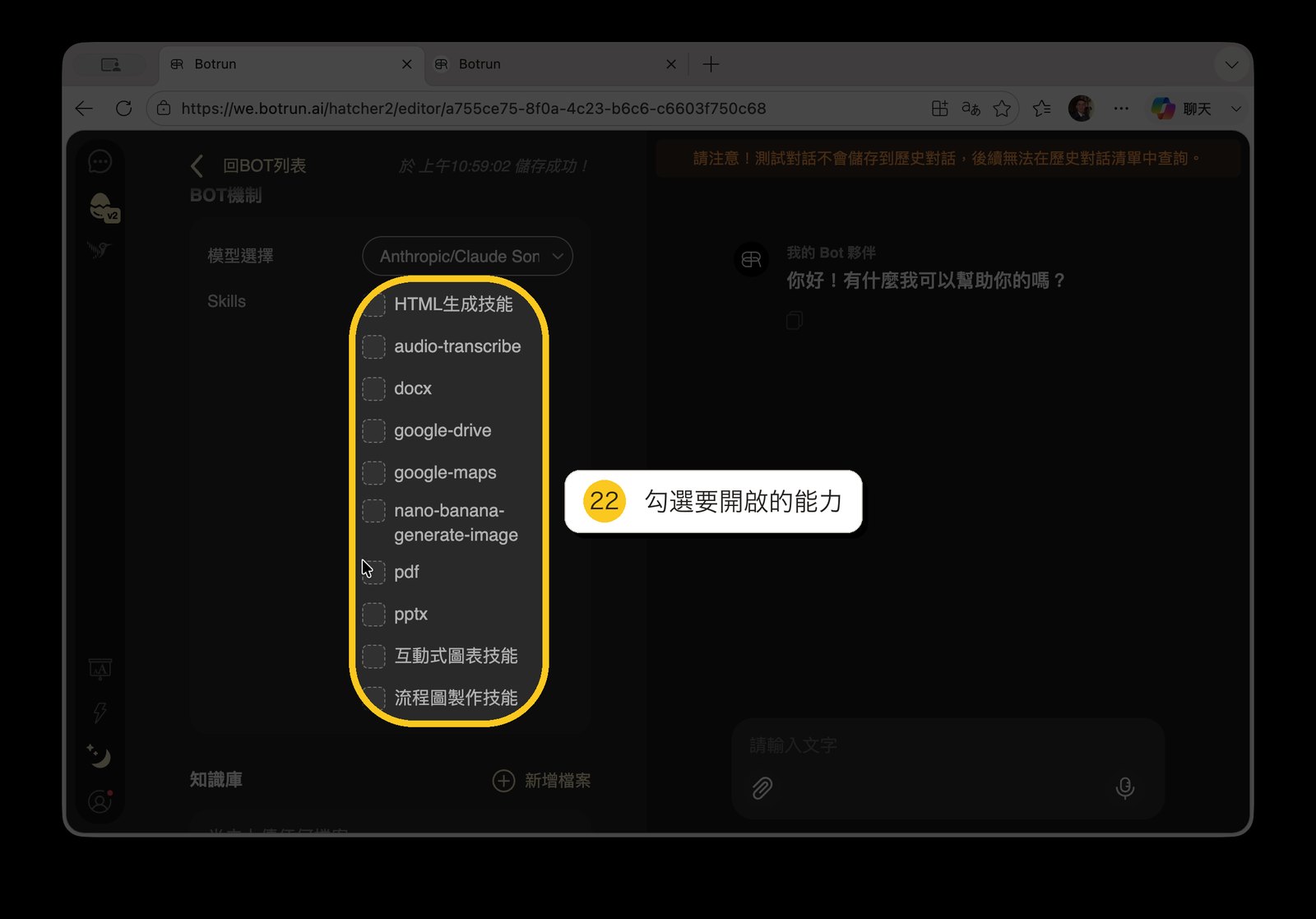Click the BOT機制 section heading
1316x919 pixels.
[x=225, y=196]
